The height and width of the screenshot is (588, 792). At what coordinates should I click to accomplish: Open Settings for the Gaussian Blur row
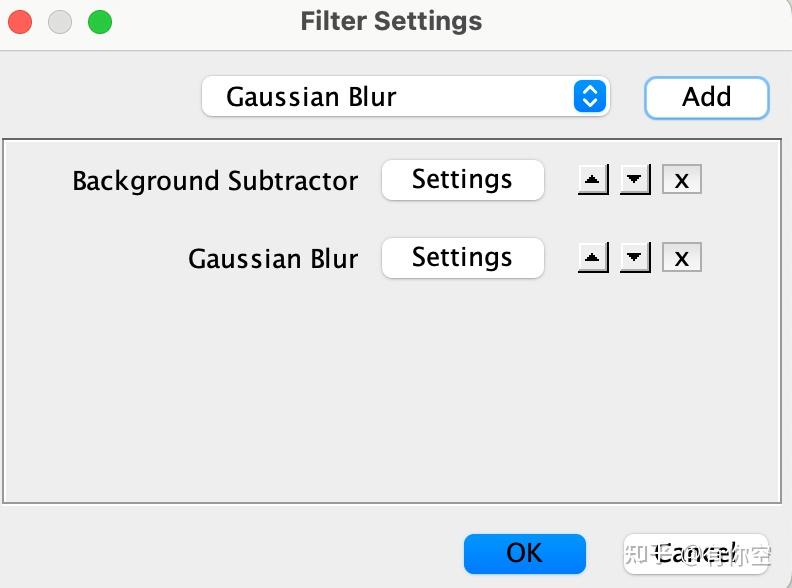click(x=462, y=258)
